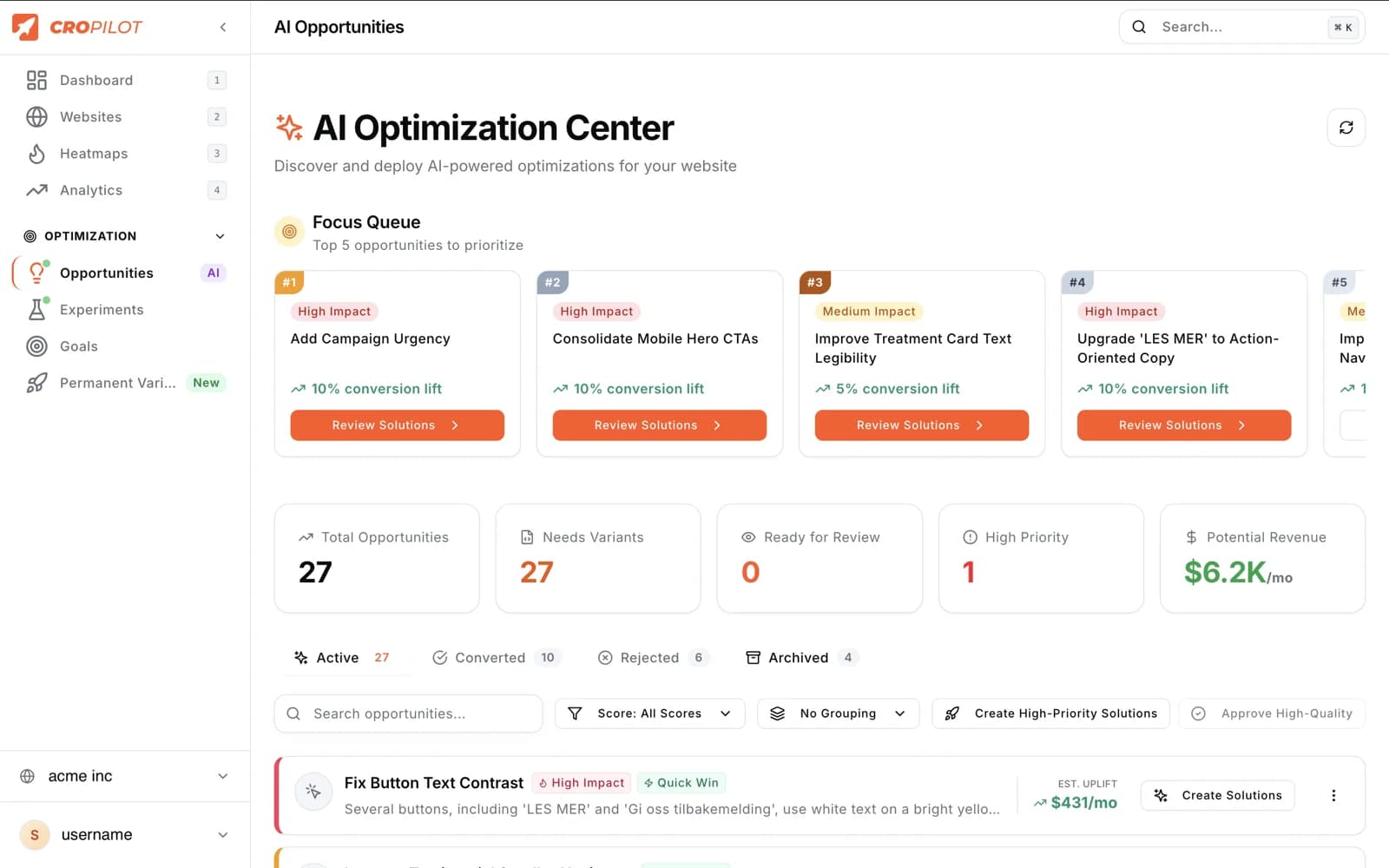Open Websites via the globe icon
This screenshot has width=1389, height=868.
pyautogui.click(x=36, y=116)
